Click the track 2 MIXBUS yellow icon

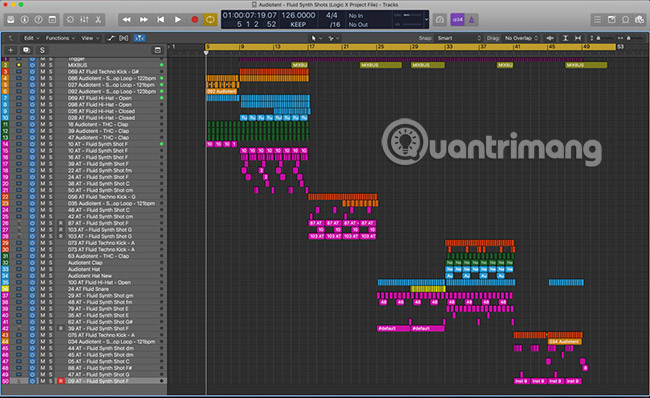coord(19,65)
